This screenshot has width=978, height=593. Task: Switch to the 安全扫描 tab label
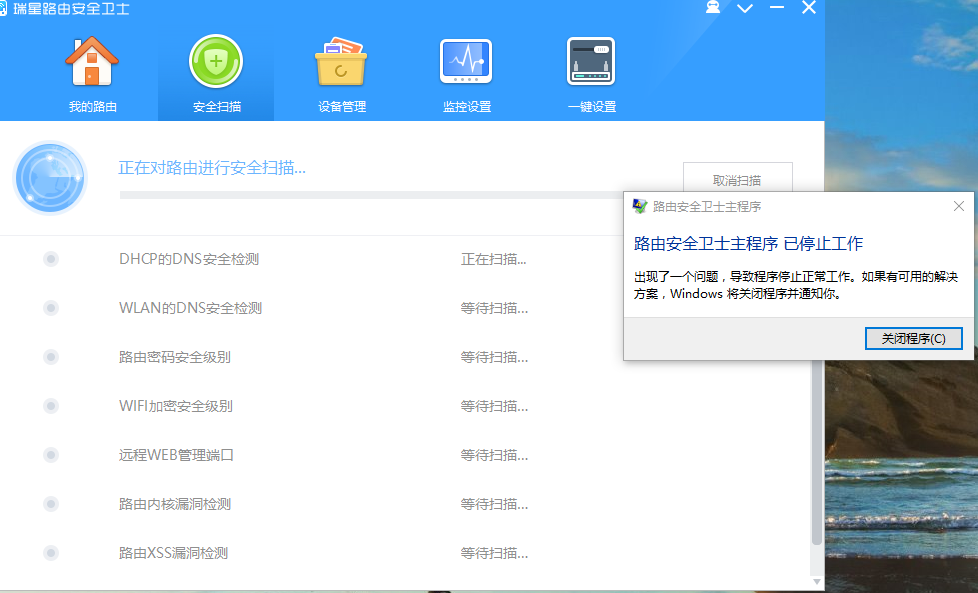(x=216, y=107)
